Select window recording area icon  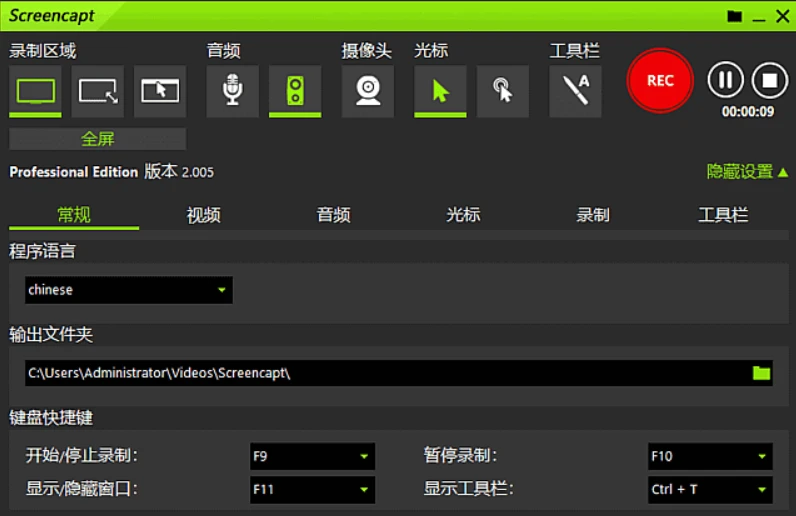(x=160, y=91)
